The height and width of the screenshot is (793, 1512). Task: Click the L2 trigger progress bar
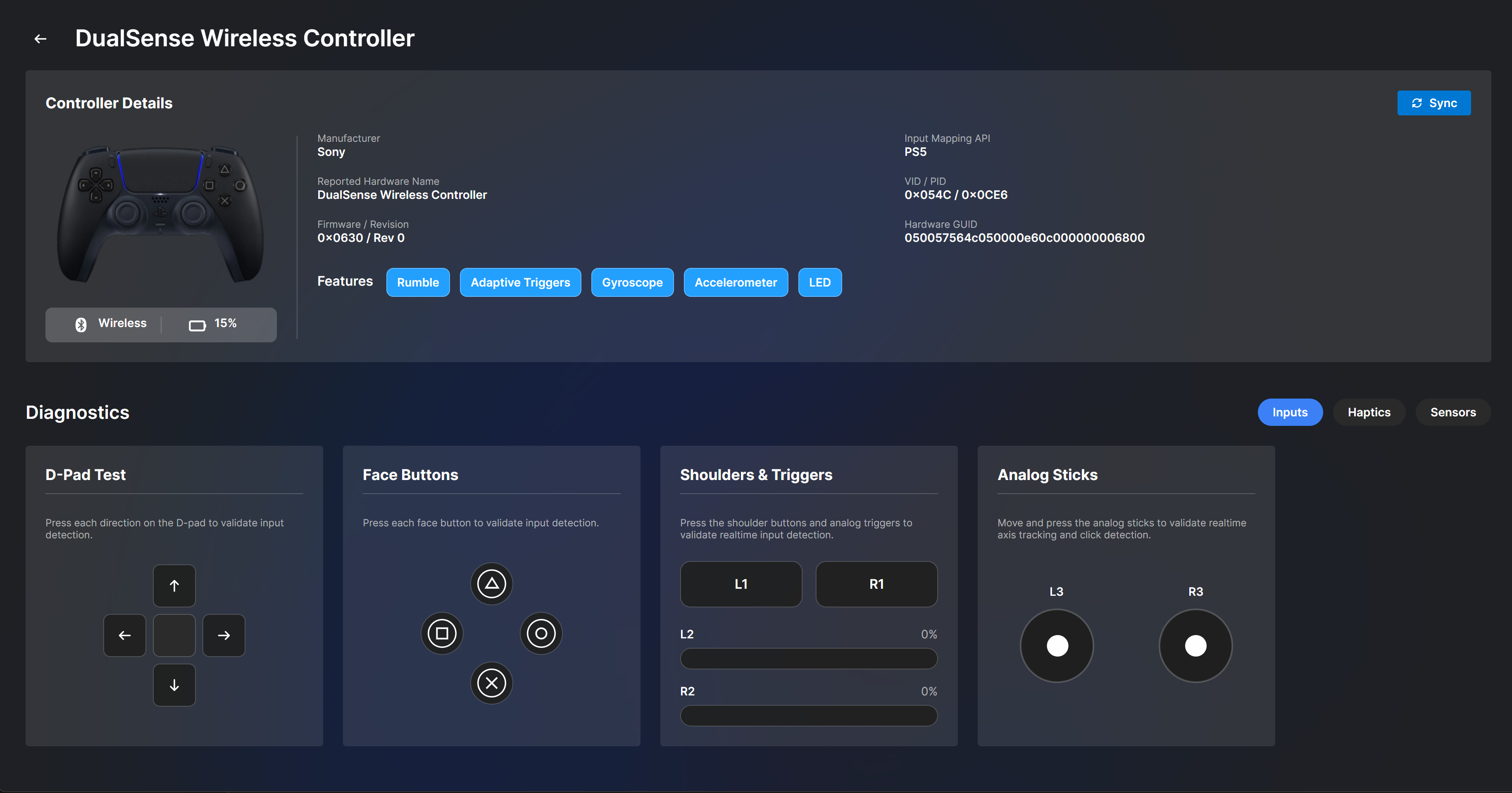pyautogui.click(x=808, y=659)
